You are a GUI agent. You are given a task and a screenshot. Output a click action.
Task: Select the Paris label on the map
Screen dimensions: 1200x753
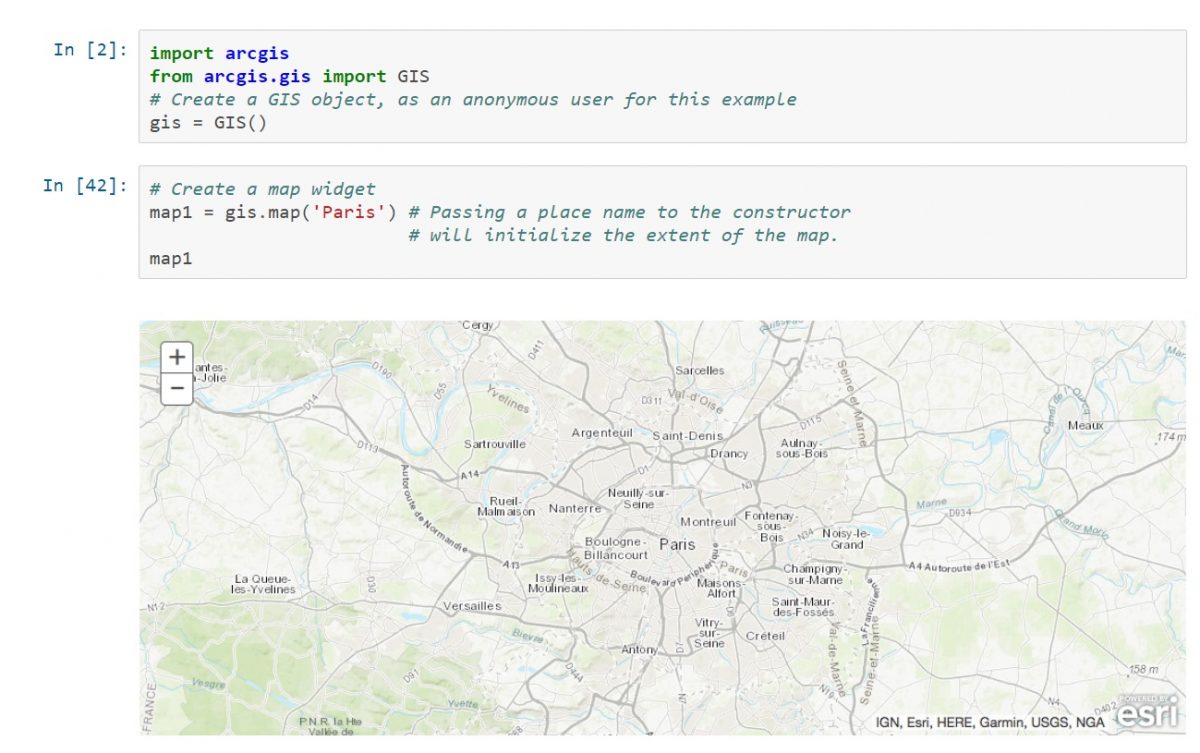[x=679, y=545]
